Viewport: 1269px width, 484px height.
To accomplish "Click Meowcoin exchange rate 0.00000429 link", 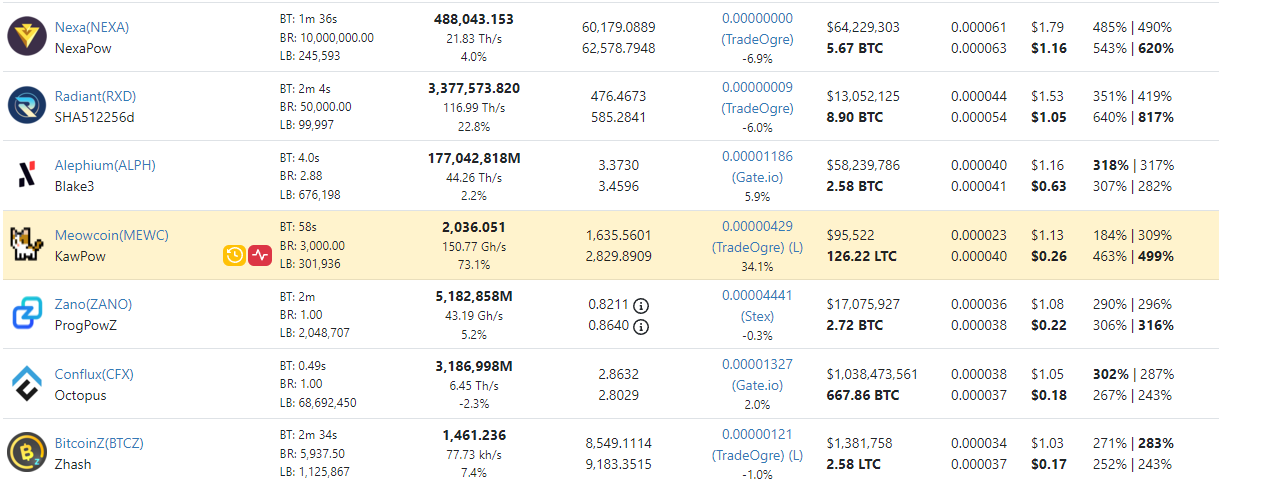I will [757, 226].
